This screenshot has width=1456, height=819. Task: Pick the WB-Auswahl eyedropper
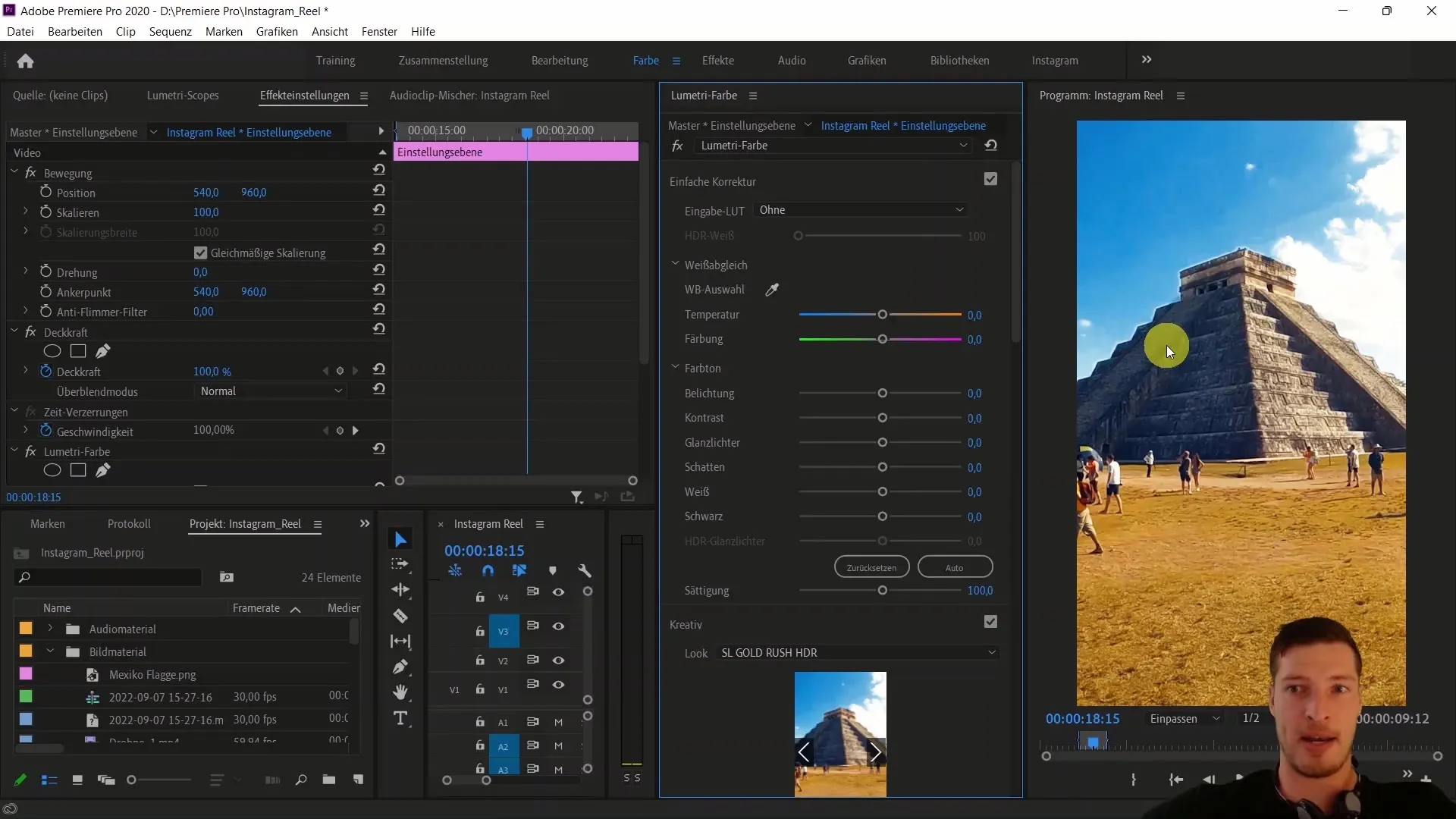772,290
